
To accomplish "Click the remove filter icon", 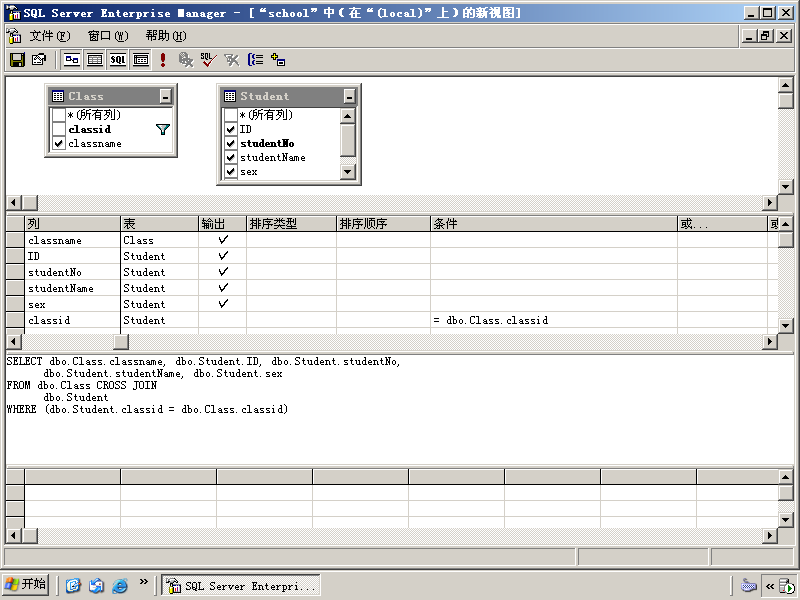I will pos(232,60).
